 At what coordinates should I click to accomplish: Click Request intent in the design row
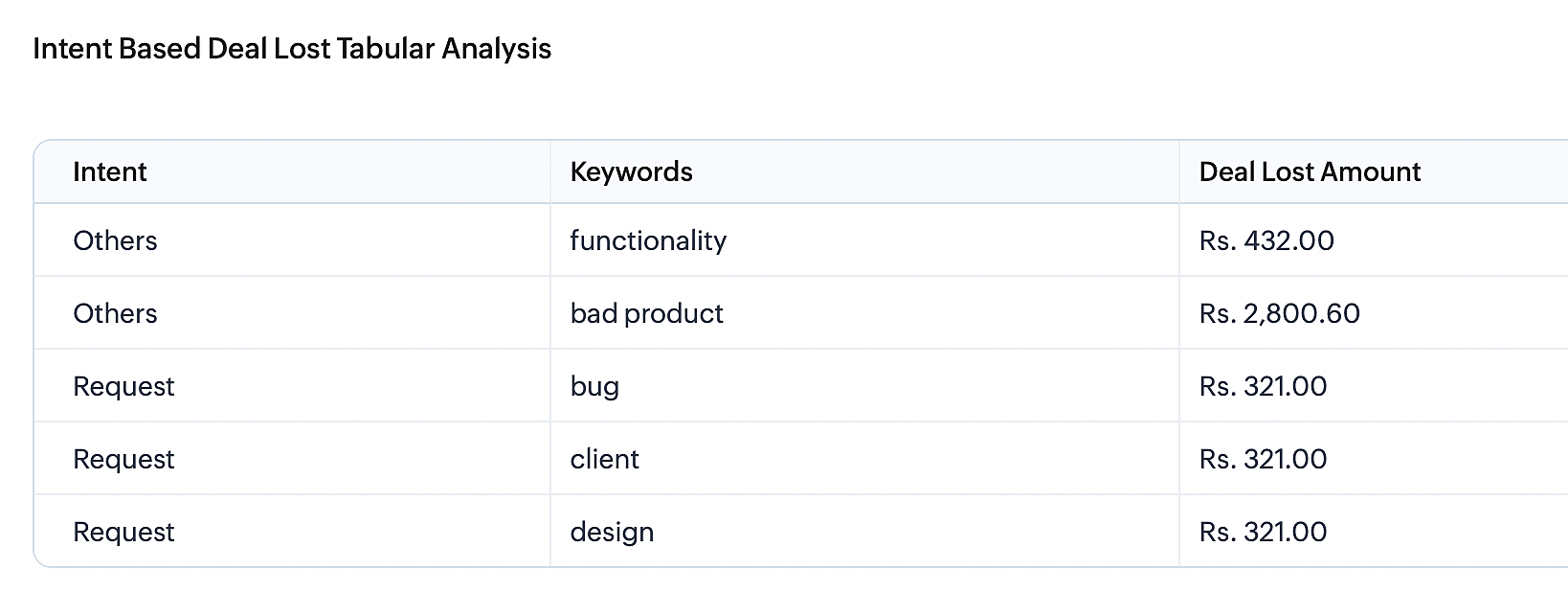[123, 532]
